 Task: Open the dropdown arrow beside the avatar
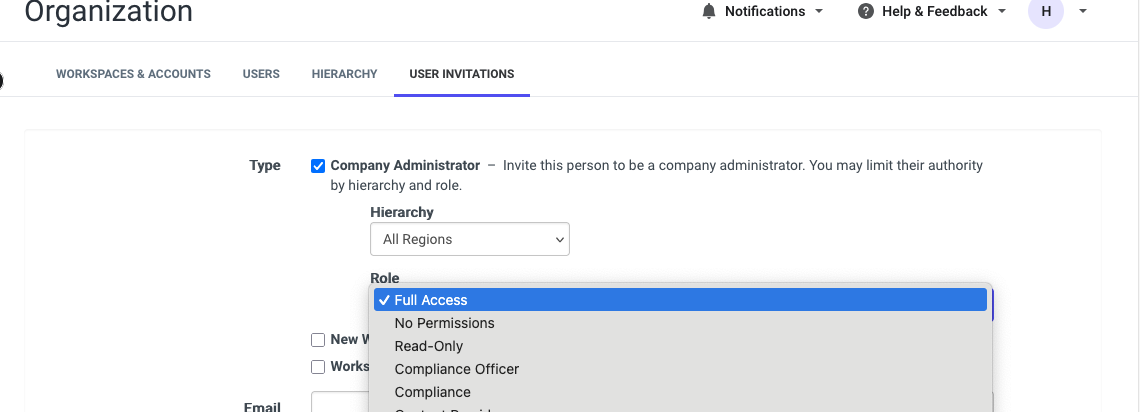tap(1083, 12)
